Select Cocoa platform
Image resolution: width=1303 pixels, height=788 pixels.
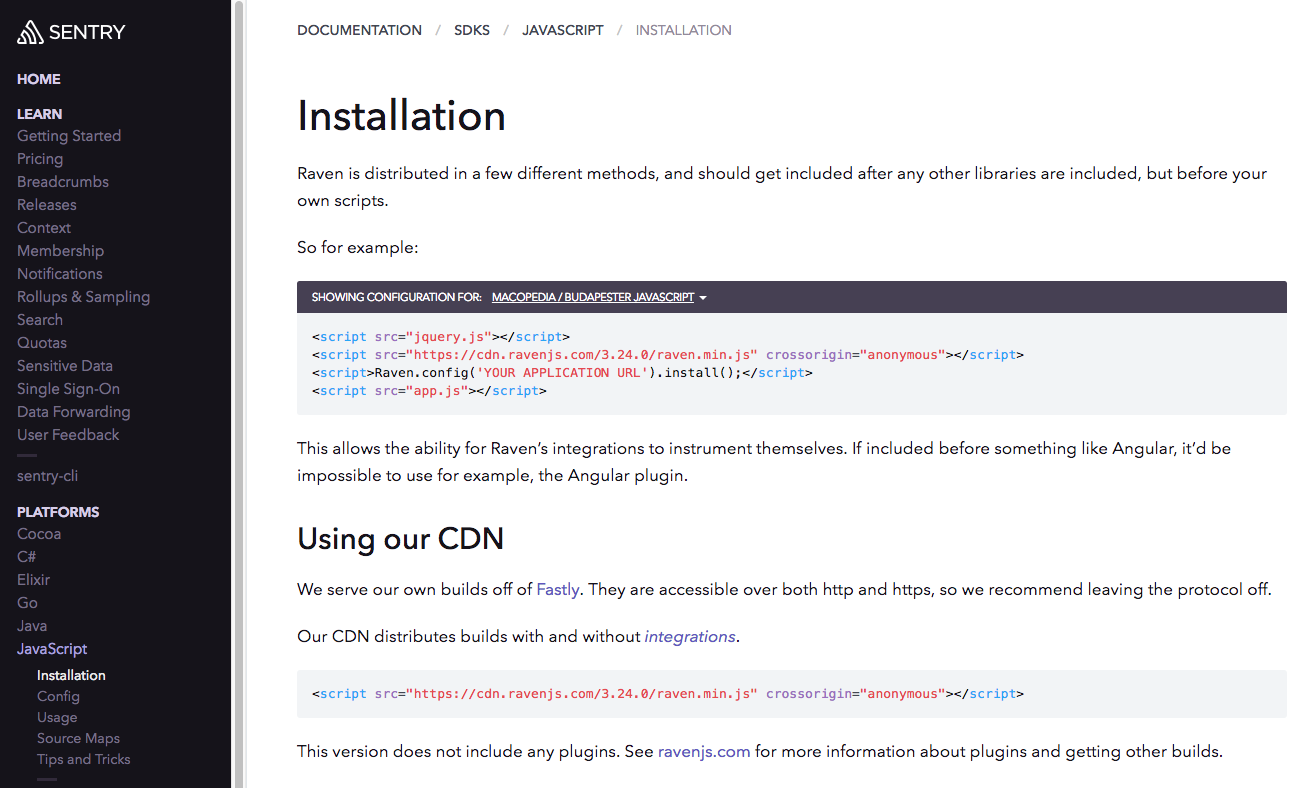(39, 534)
